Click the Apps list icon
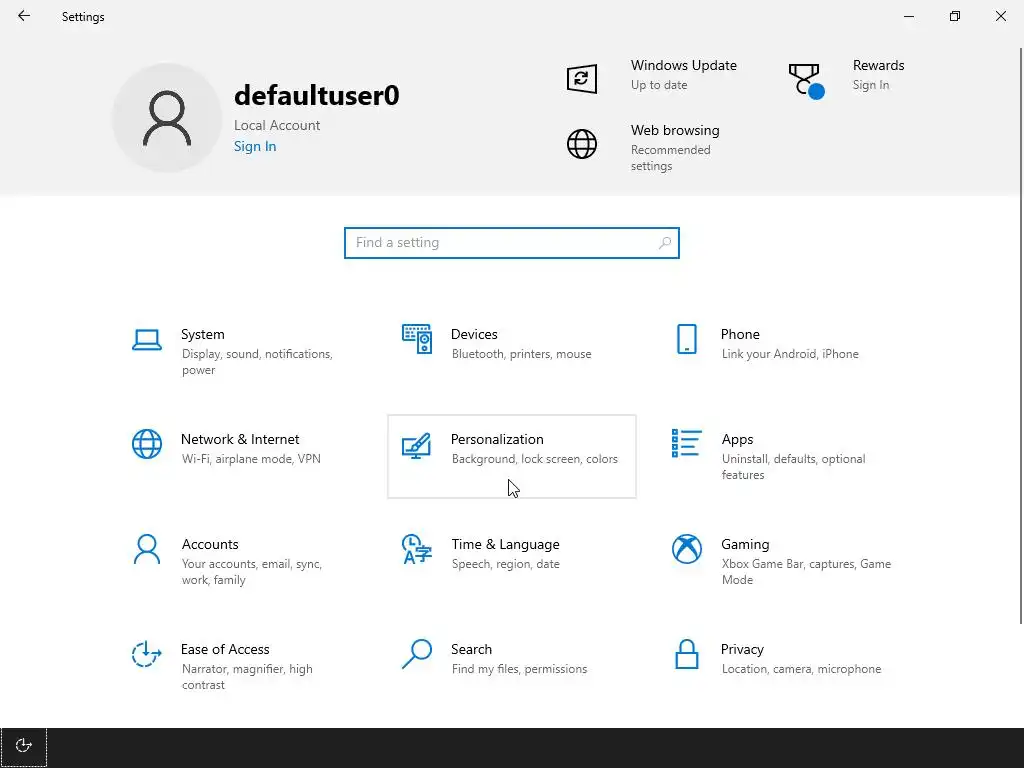1024x768 pixels. click(x=686, y=443)
